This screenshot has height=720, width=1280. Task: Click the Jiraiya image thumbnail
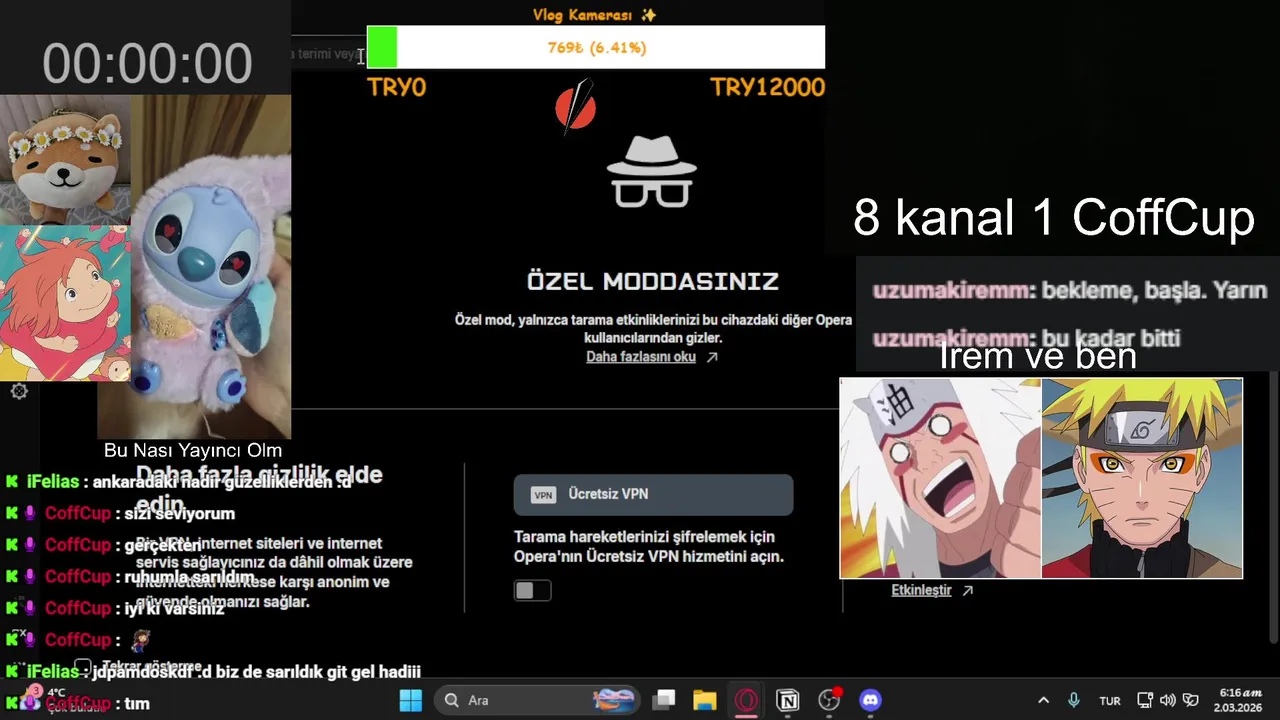tap(940, 478)
